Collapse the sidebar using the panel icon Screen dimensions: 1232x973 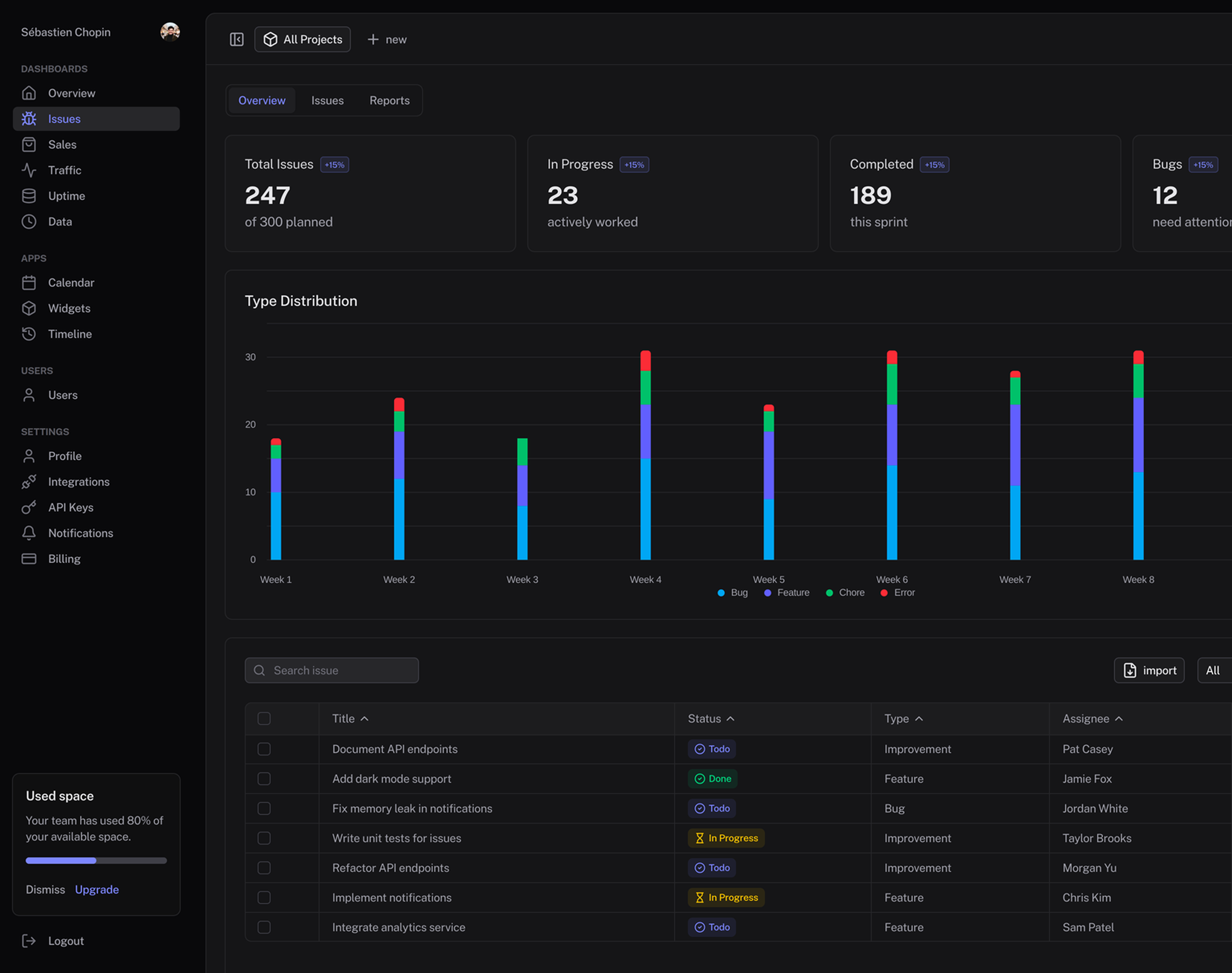coord(236,39)
